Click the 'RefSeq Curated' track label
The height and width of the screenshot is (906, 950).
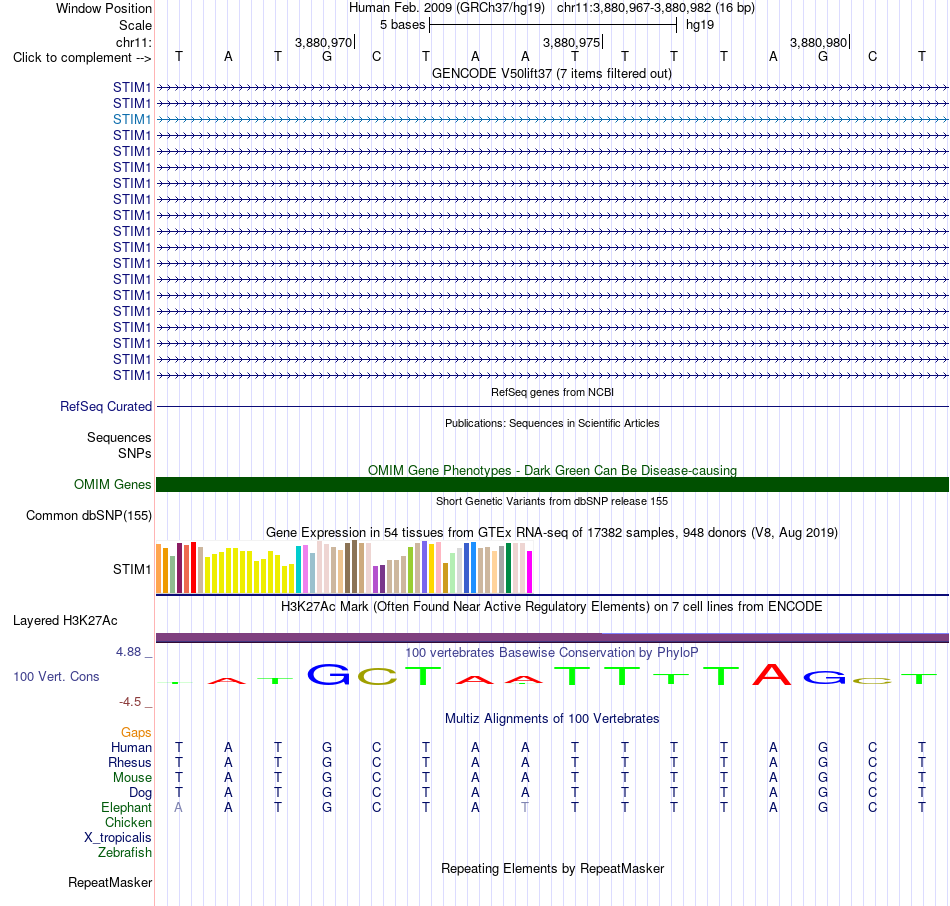coord(105,407)
